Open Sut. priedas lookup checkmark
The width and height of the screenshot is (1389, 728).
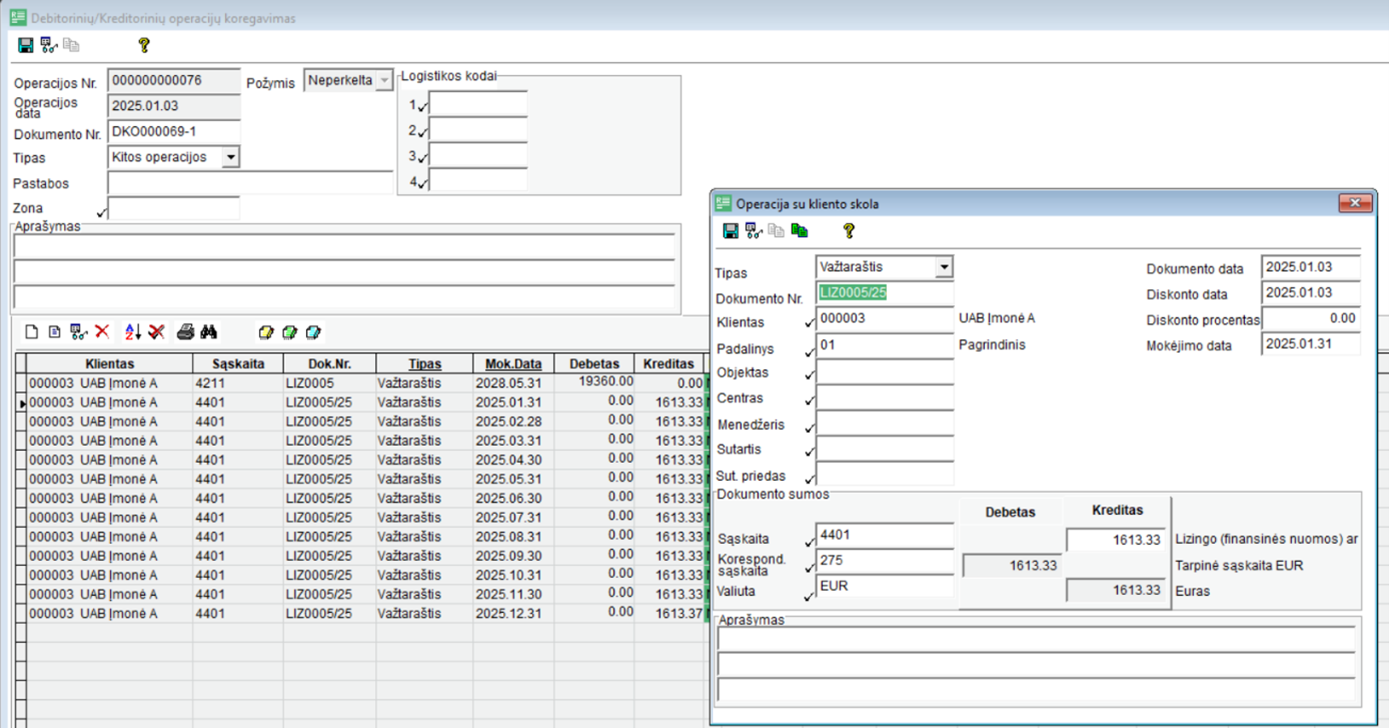809,478
